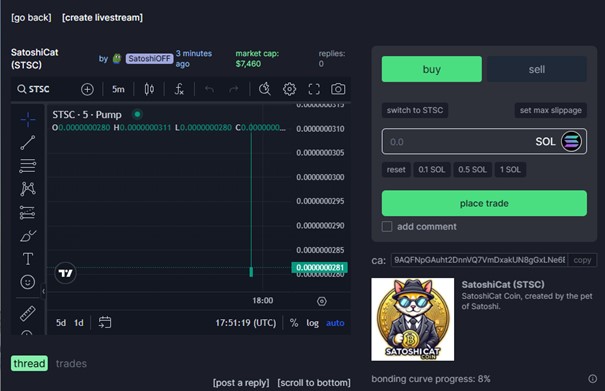
Task: Click the 17:51:19 (UTC) timezone clock
Action: [x=246, y=323]
